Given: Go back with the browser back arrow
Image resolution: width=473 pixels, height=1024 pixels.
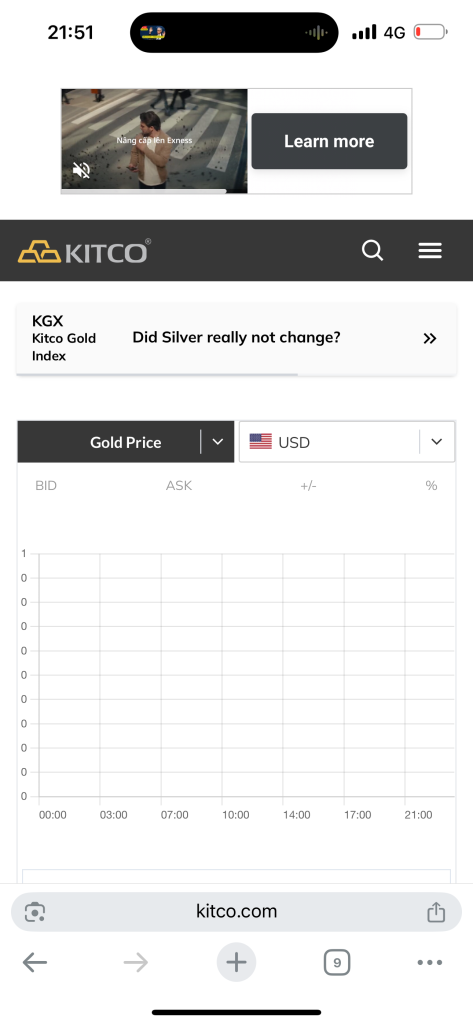Looking at the screenshot, I should 35,962.
